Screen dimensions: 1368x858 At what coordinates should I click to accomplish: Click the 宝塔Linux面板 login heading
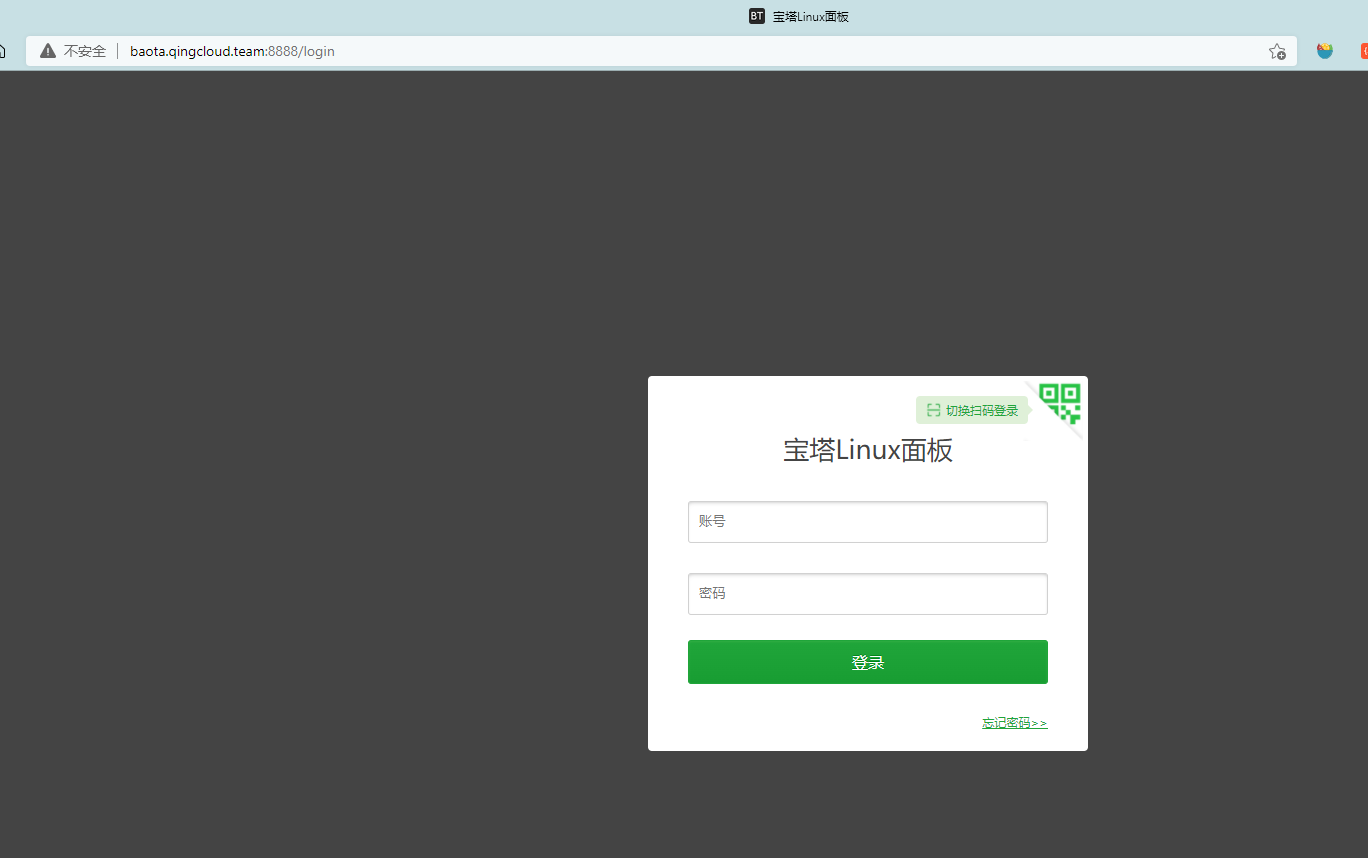(867, 450)
